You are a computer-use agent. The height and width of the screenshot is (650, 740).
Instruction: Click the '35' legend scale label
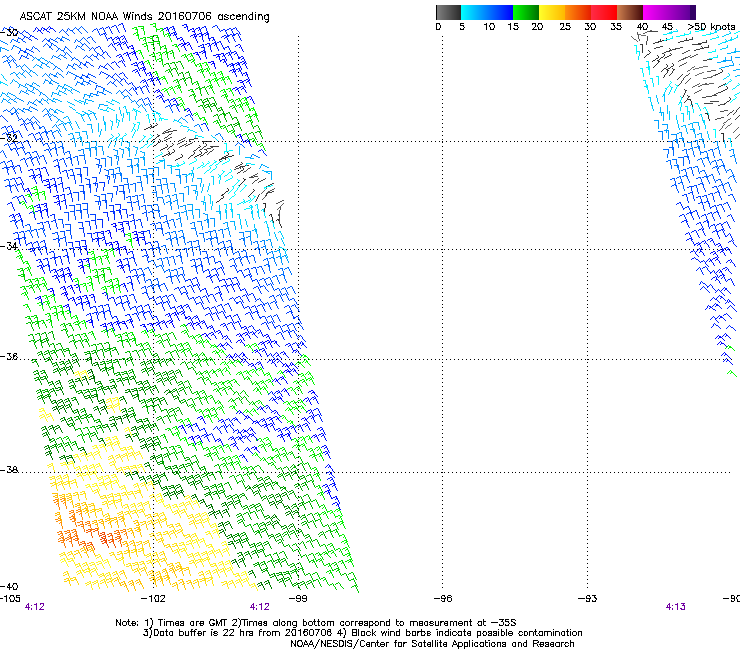click(616, 27)
